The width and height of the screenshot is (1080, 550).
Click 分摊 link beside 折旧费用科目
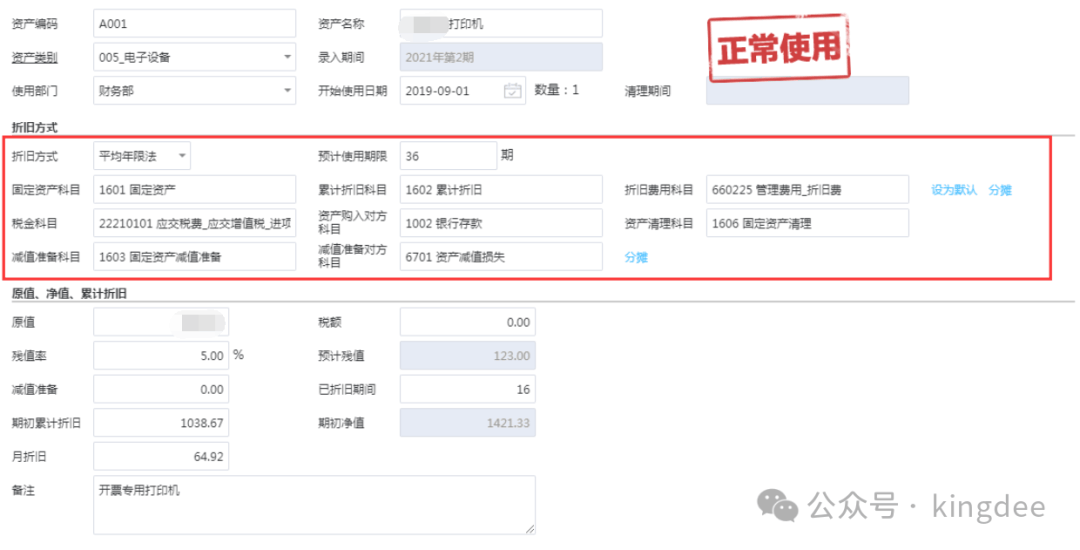[x=999, y=190]
